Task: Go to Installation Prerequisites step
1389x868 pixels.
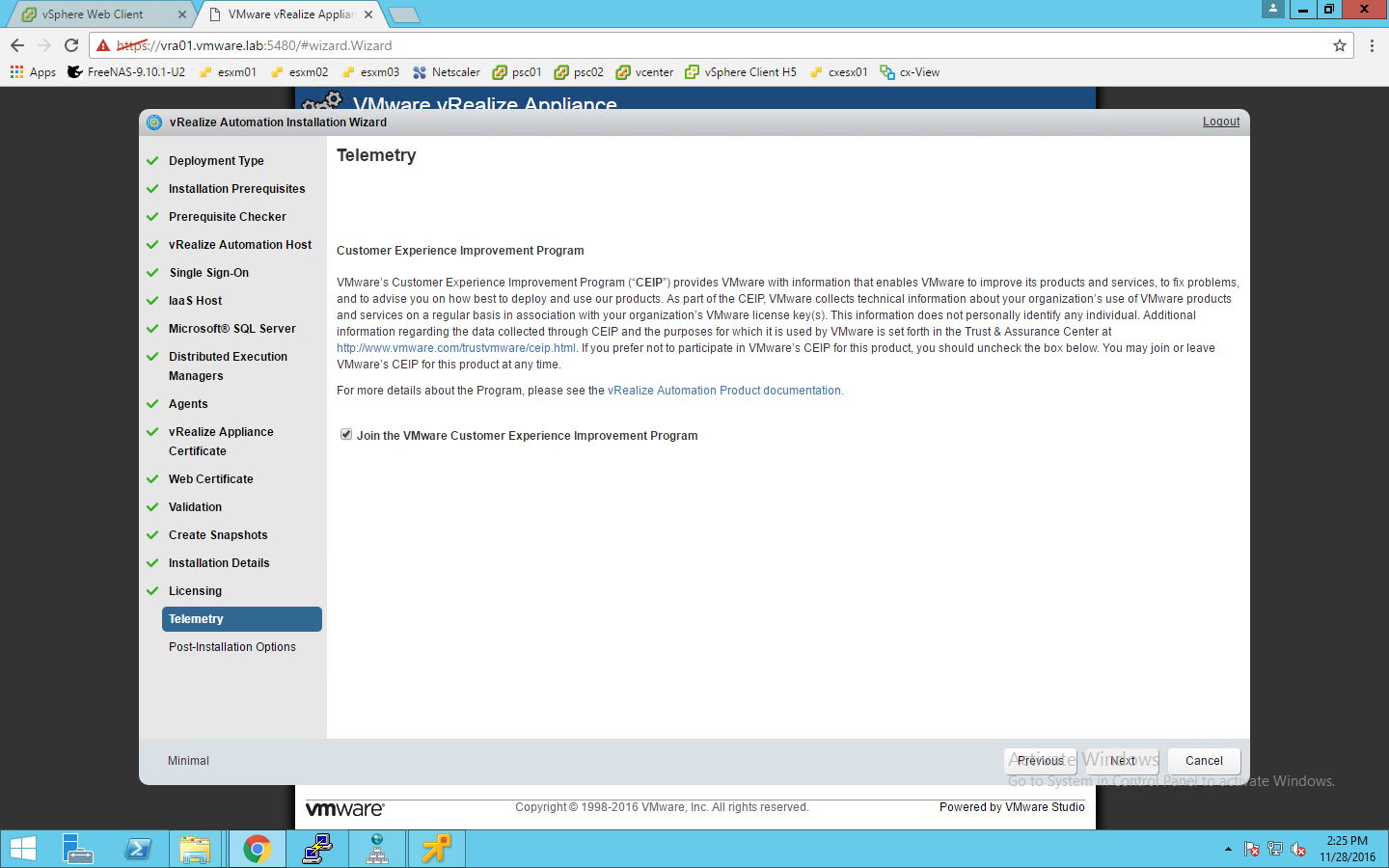Action: (x=236, y=189)
